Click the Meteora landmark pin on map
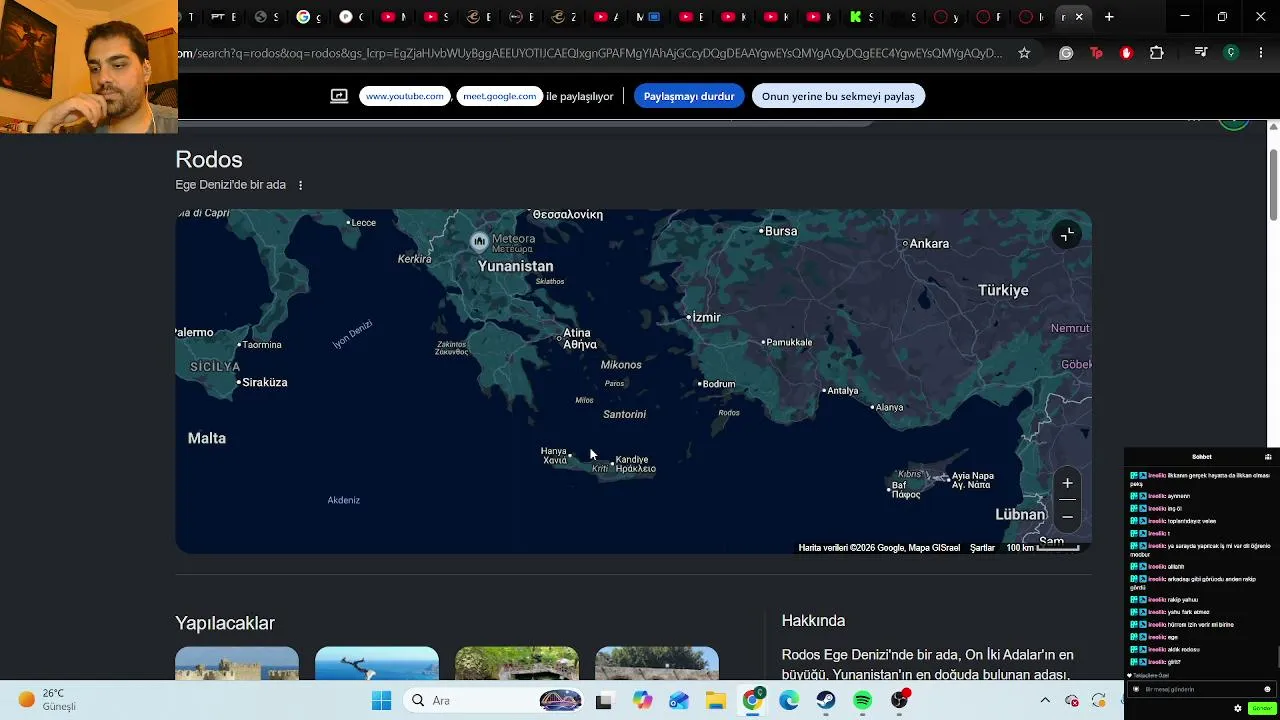This screenshot has width=1280, height=720. (480, 241)
